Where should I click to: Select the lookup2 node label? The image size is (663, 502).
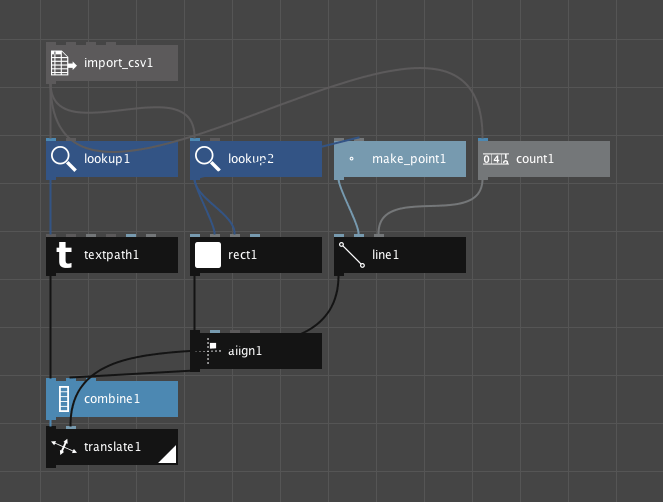[x=251, y=159]
